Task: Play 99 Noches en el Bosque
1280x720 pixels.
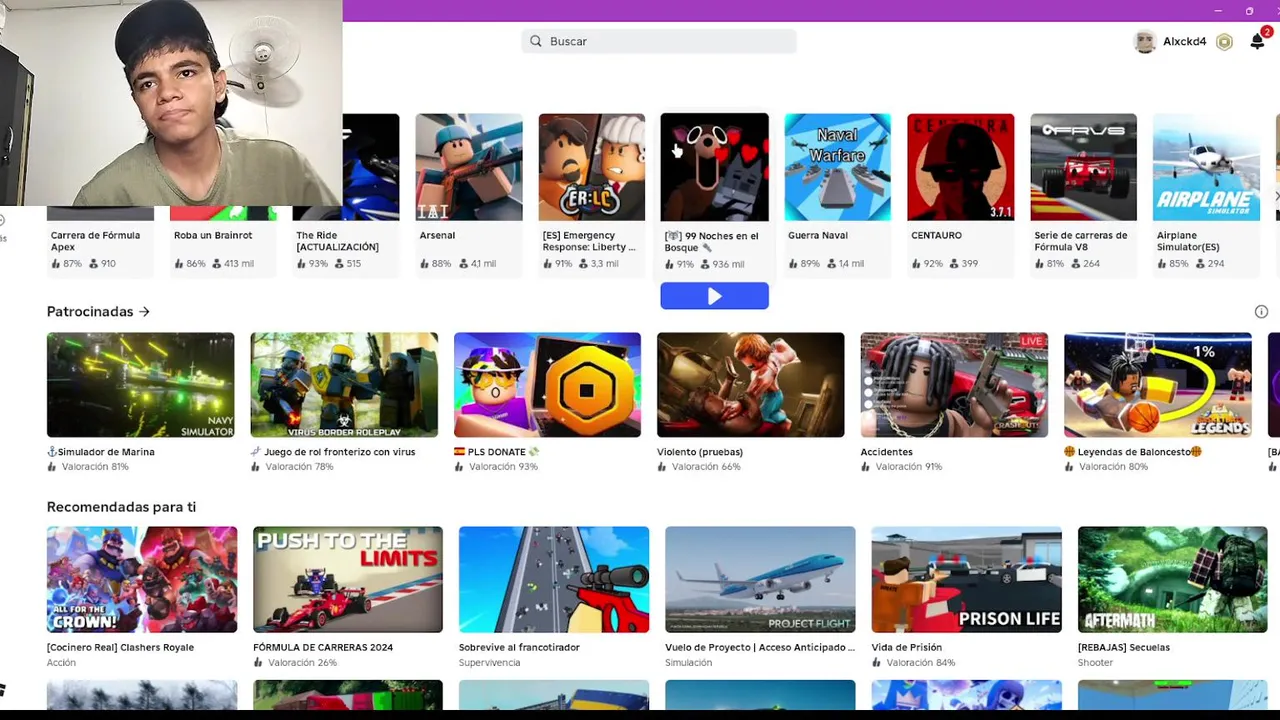Action: tap(714, 296)
